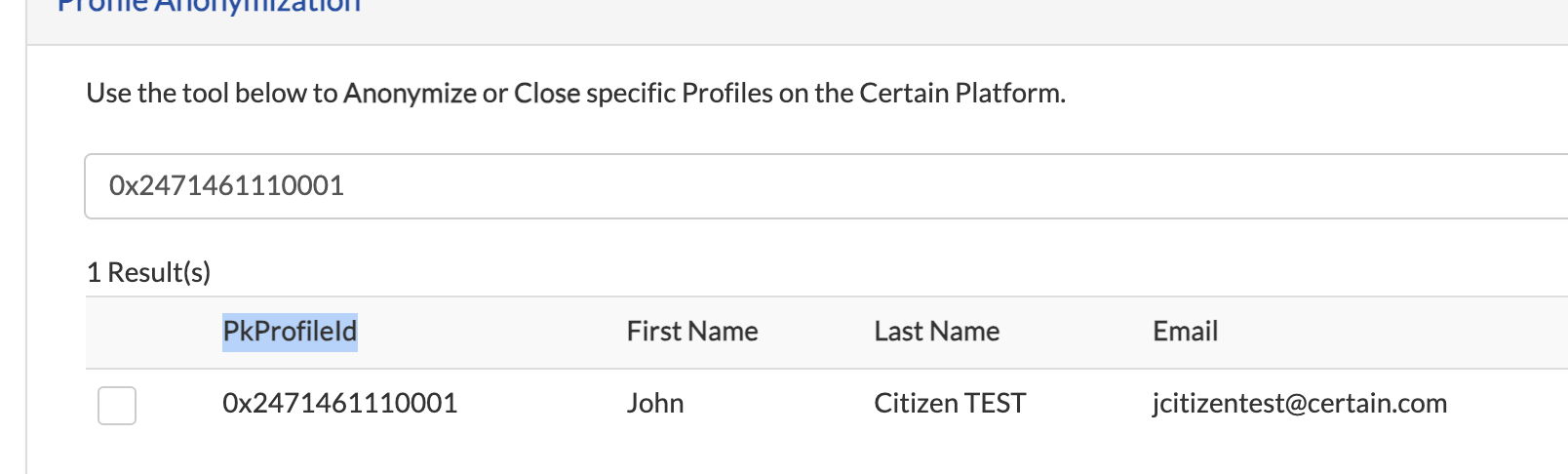The height and width of the screenshot is (474, 1568).
Task: Sort results by First Name header
Action: [x=692, y=332]
